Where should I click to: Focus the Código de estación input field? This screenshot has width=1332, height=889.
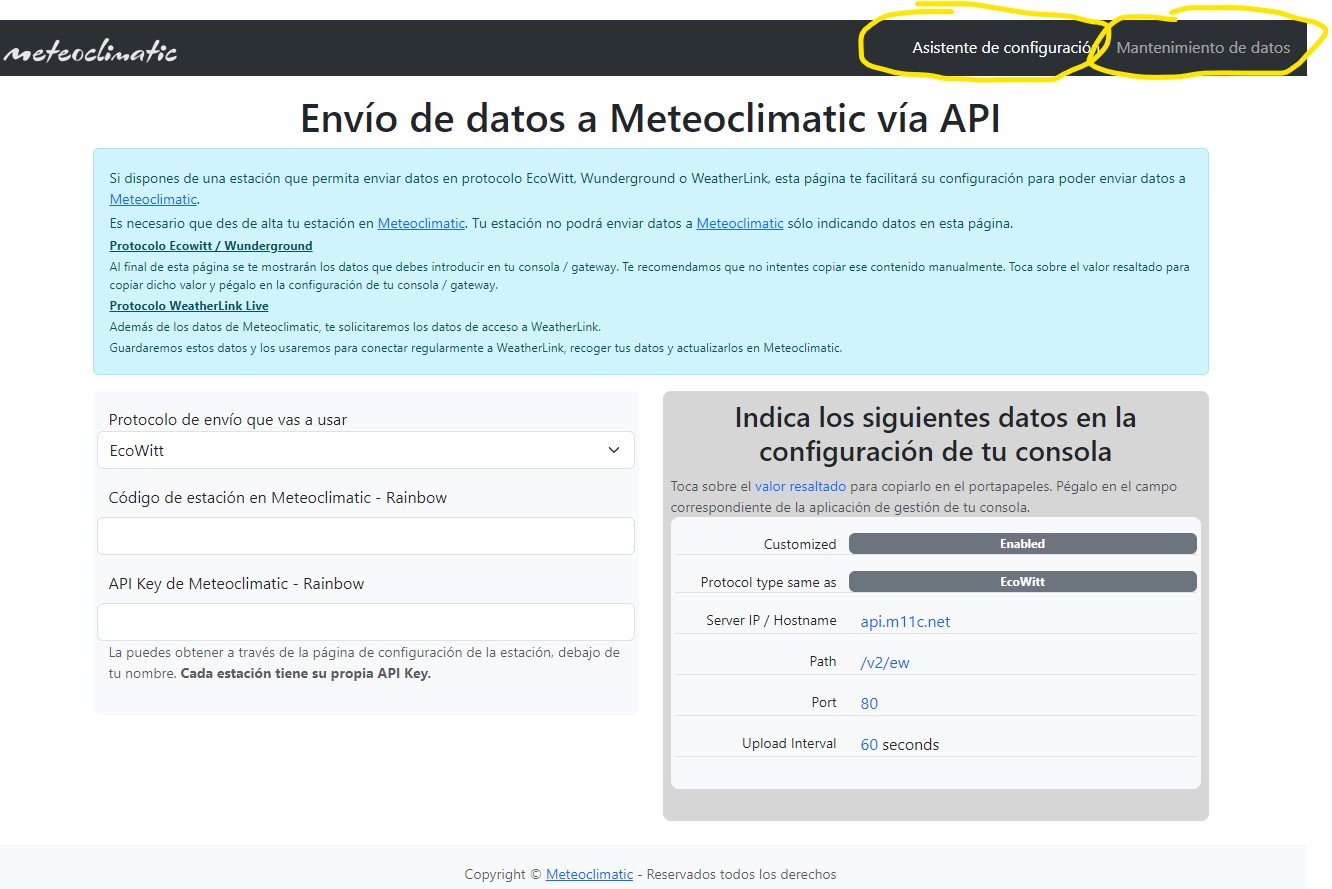365,536
